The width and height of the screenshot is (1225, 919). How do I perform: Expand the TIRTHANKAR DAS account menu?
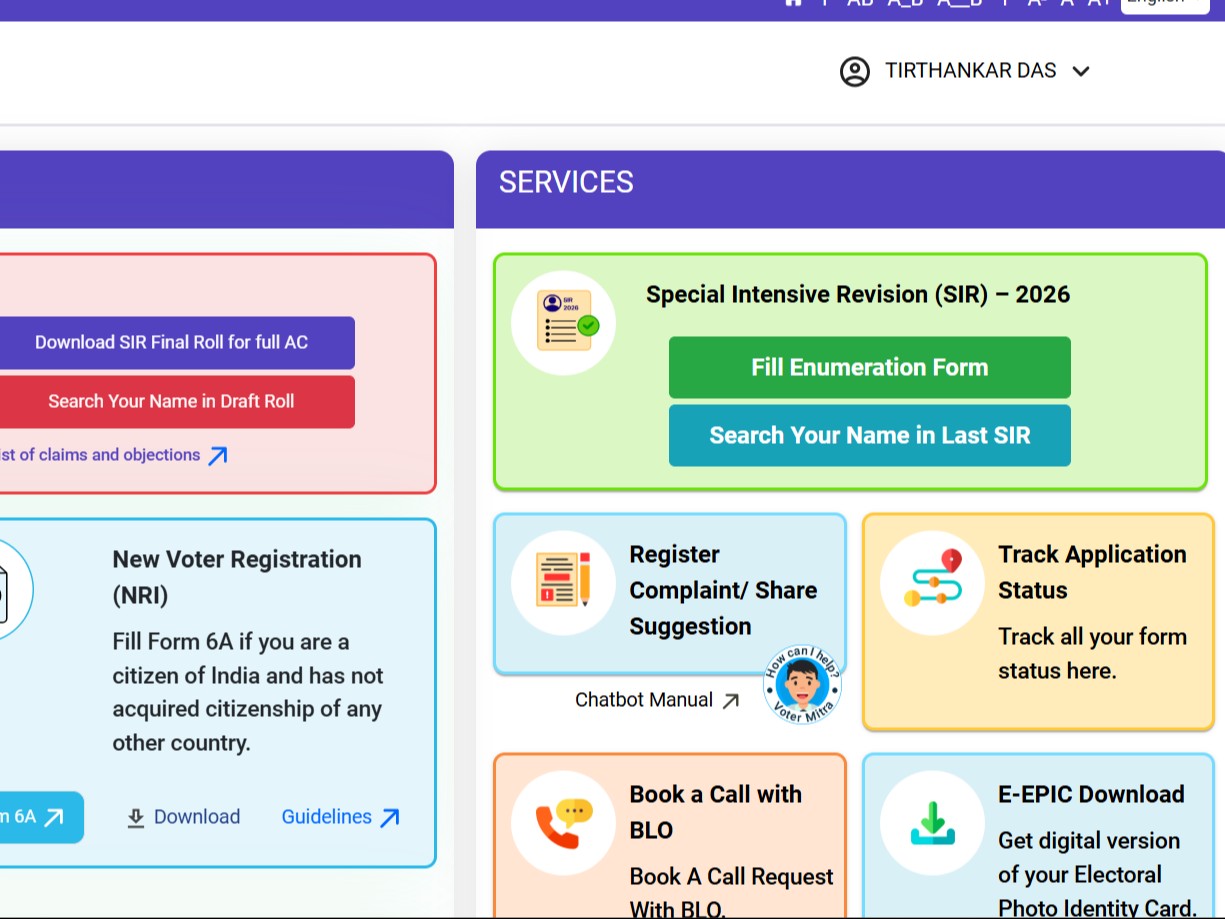[1081, 71]
